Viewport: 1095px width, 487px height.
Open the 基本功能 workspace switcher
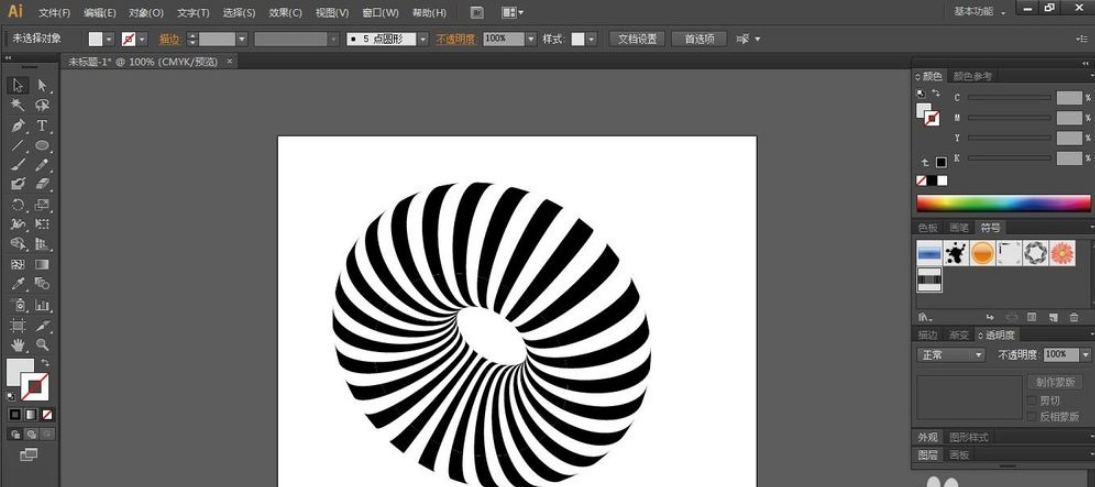tap(980, 12)
